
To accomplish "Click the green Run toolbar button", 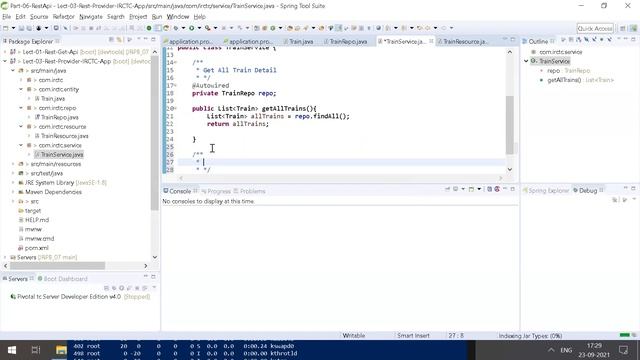I will [x=191, y=28].
